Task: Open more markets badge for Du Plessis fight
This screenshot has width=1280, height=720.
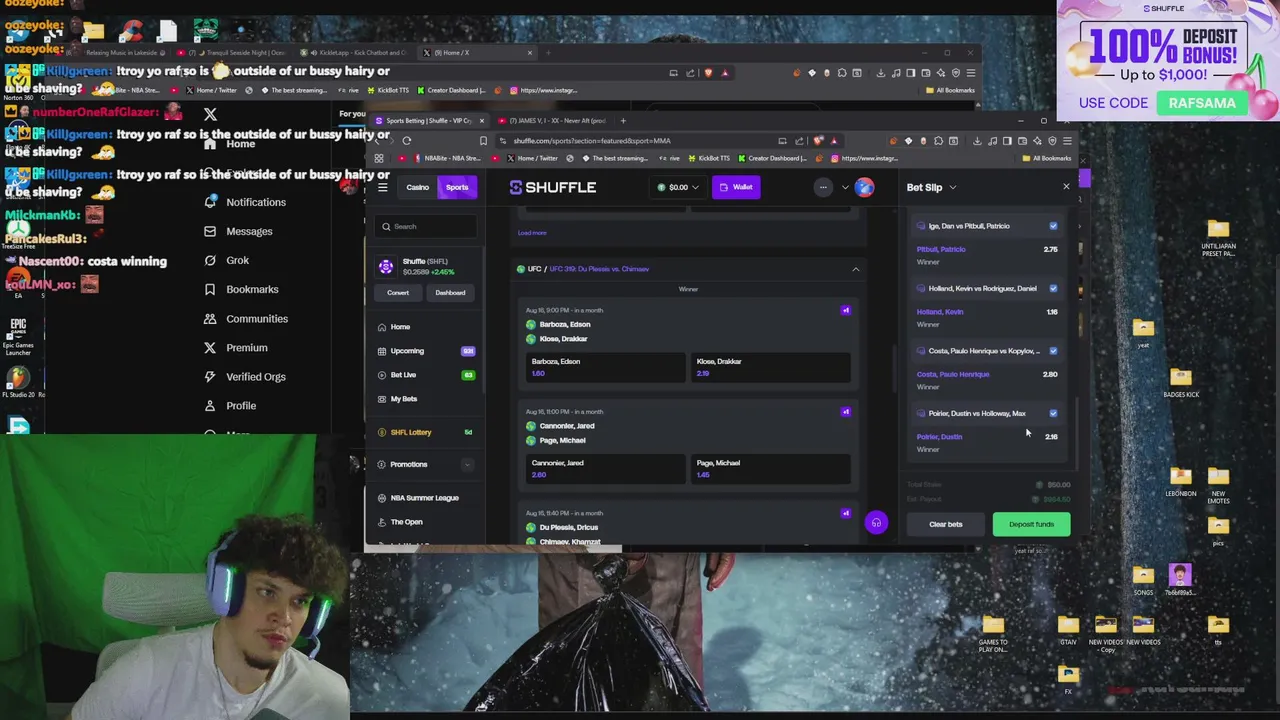Action: [846, 513]
